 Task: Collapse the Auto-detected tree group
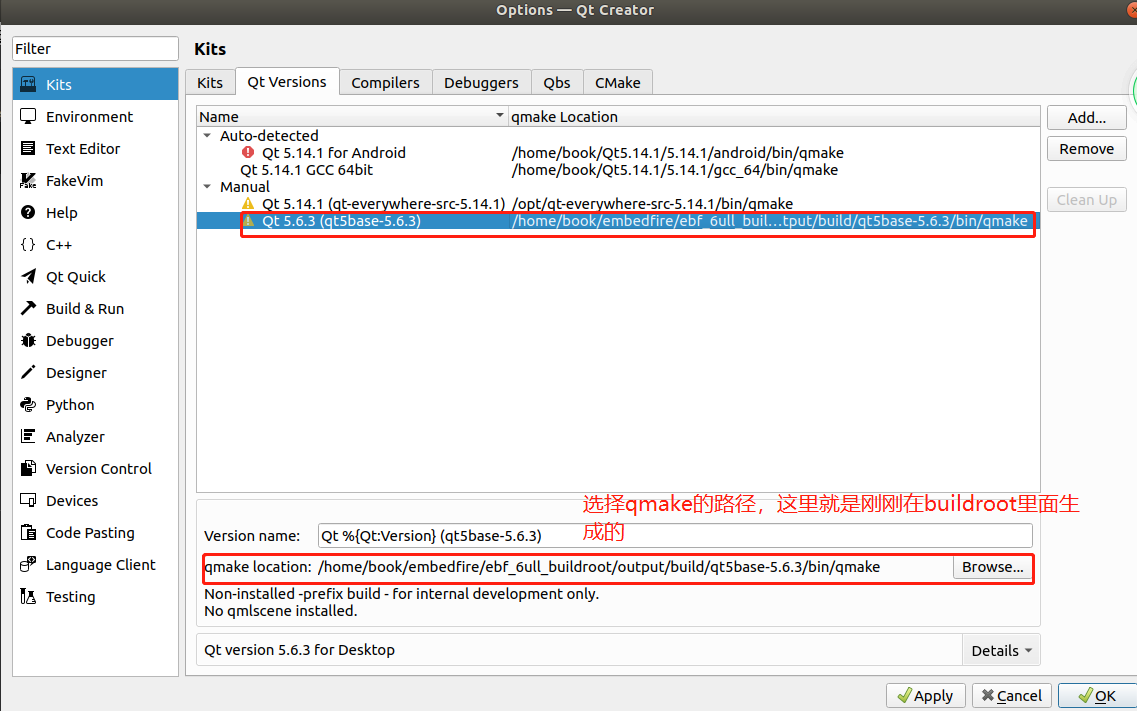[x=207, y=136]
